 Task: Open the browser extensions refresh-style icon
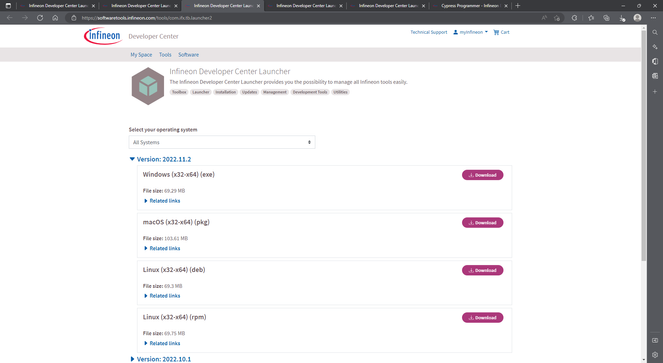(x=574, y=18)
